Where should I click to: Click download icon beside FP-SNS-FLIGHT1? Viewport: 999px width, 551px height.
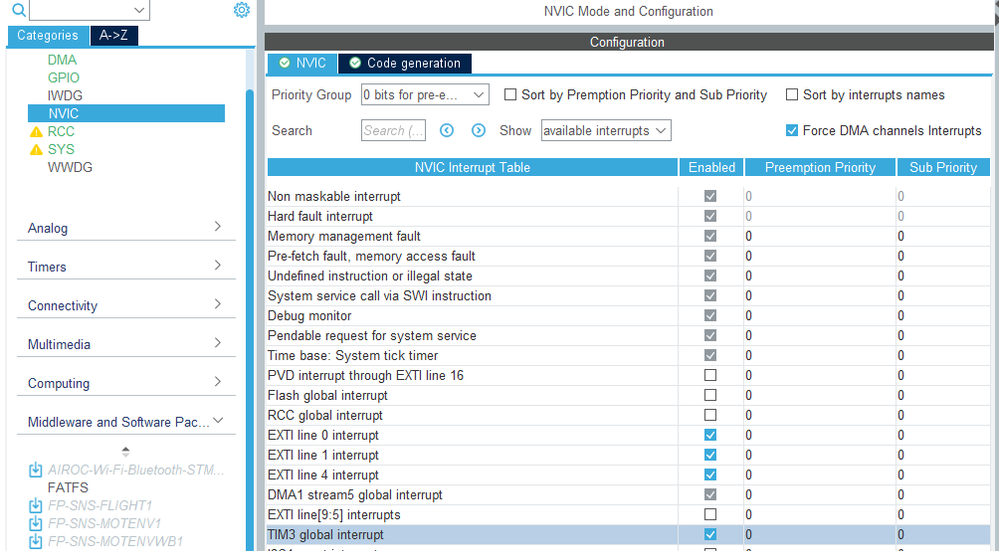coord(36,506)
